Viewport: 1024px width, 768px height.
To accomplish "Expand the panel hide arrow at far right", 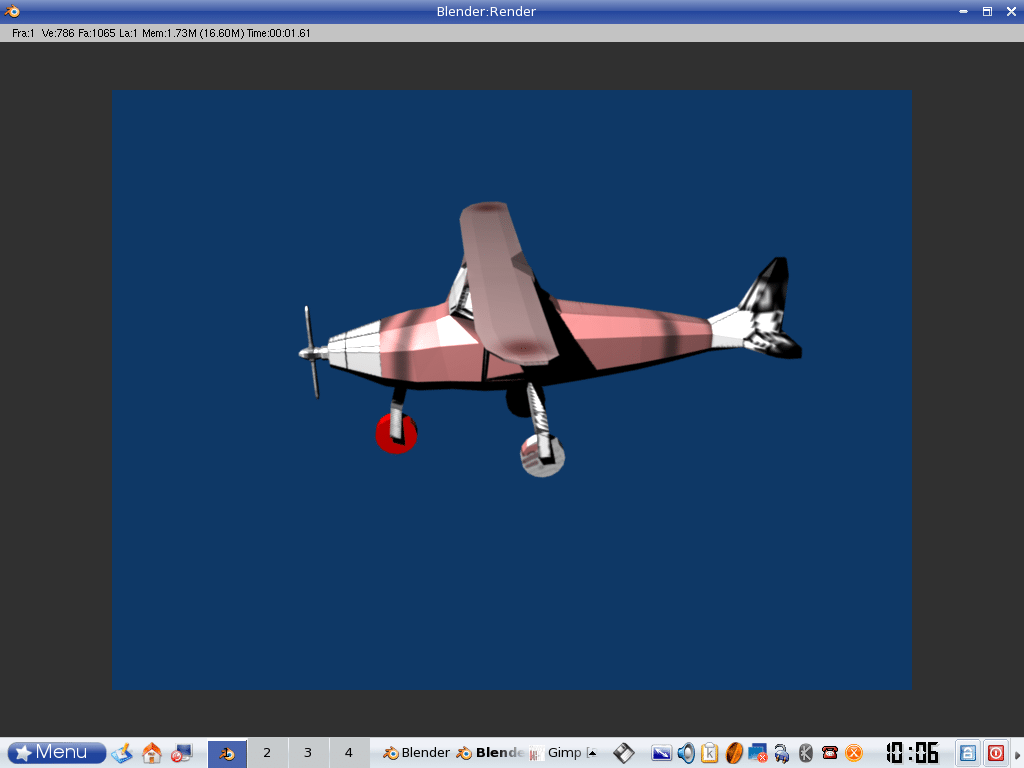I will [1018, 754].
